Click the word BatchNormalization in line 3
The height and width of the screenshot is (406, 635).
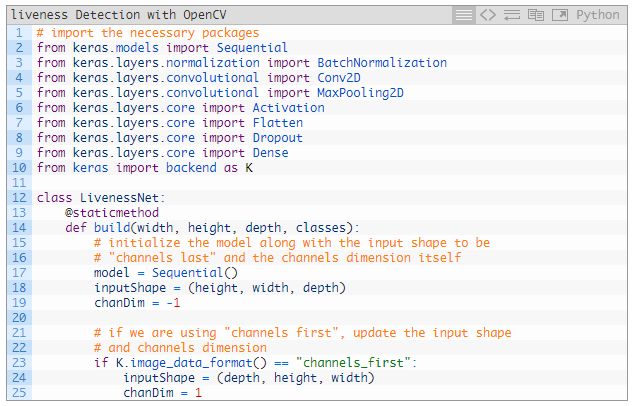click(375, 63)
